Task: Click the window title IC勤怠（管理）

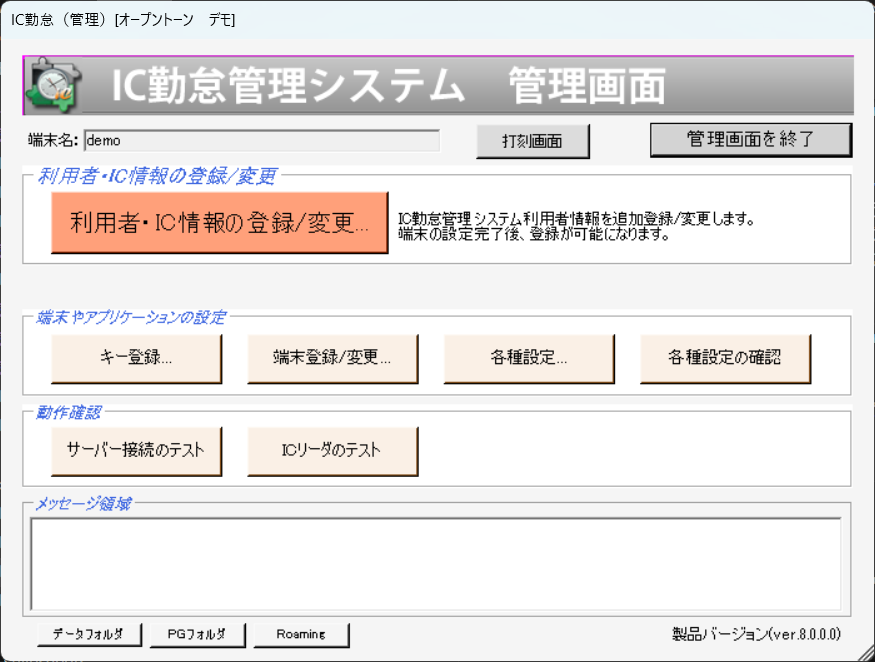Action: click(x=123, y=20)
